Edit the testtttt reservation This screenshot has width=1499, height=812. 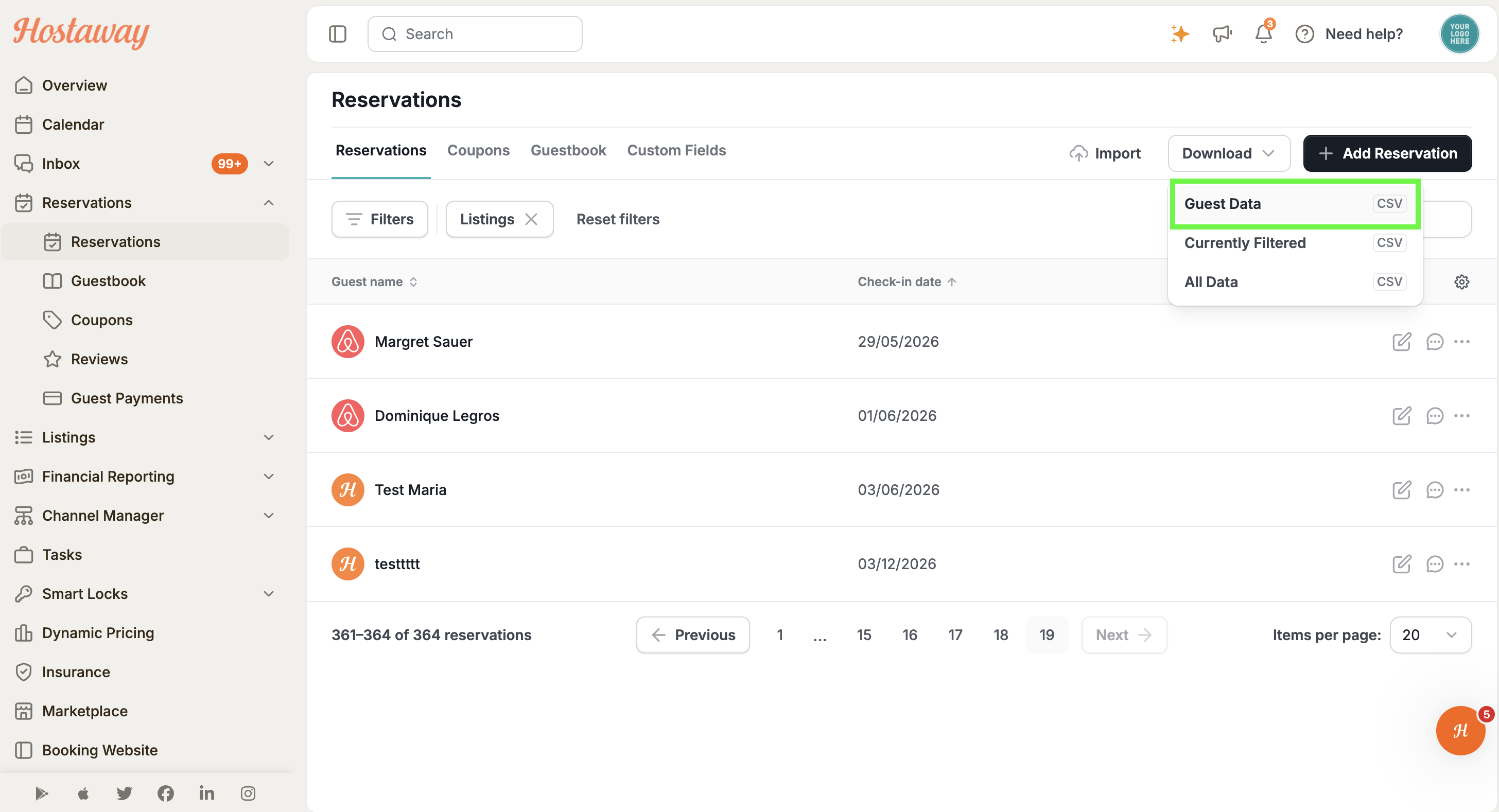pyautogui.click(x=1402, y=563)
